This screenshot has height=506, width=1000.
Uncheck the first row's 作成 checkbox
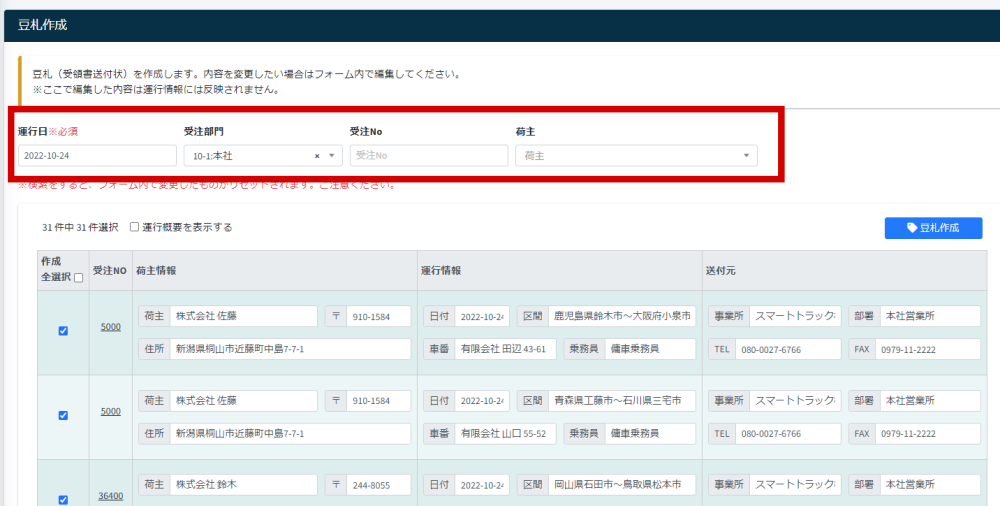click(63, 331)
